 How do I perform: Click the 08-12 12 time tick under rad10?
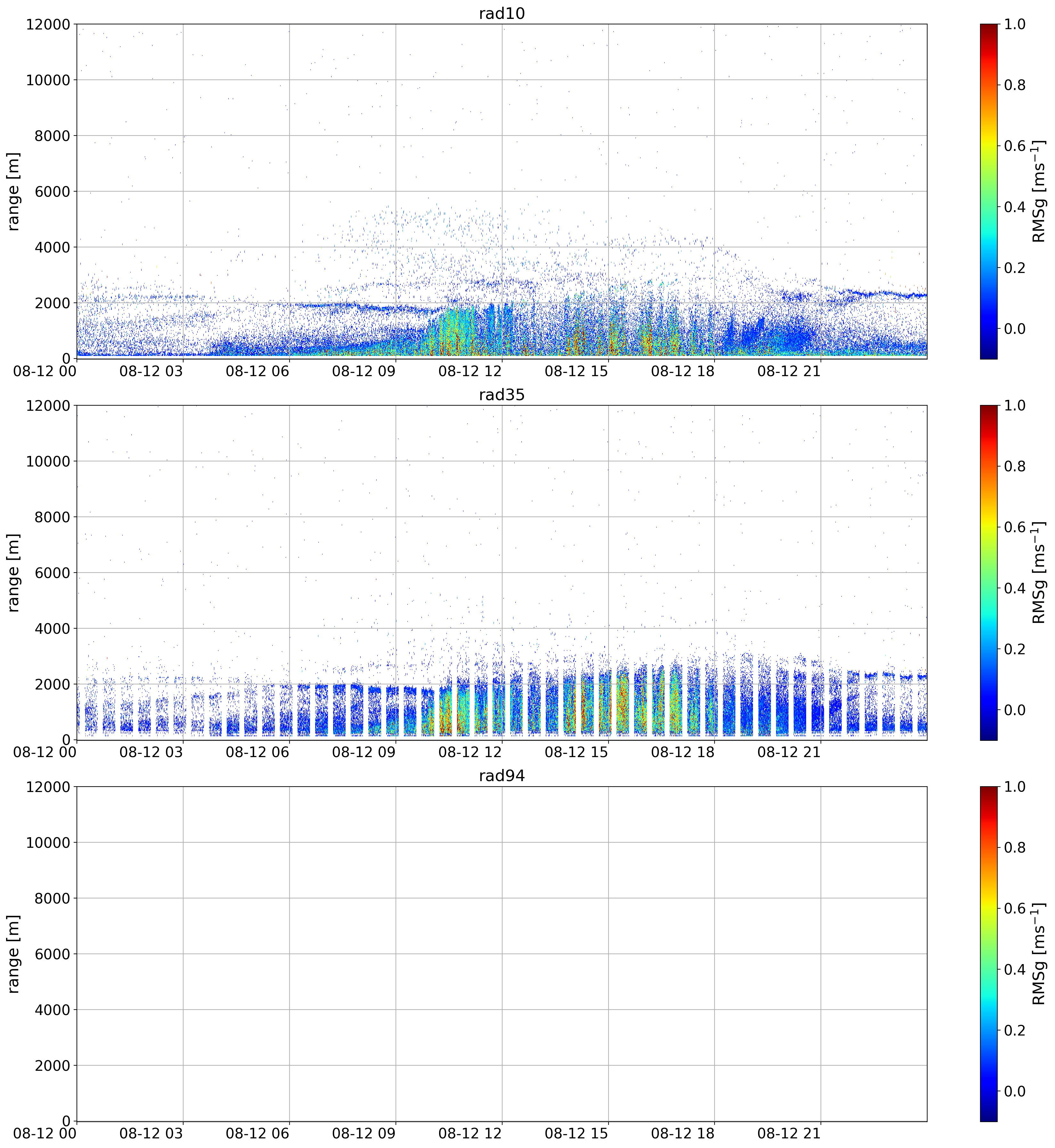click(470, 371)
